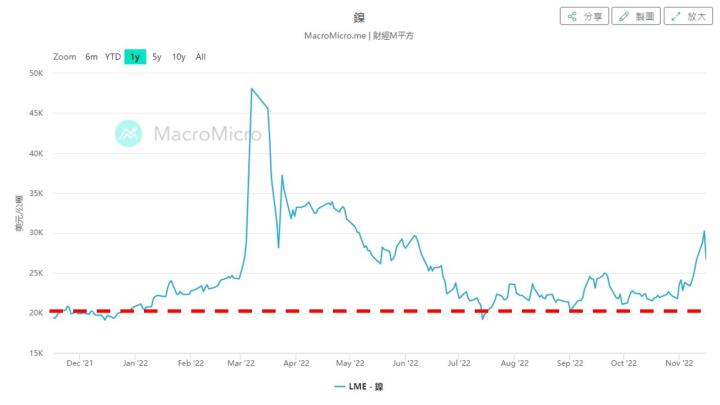Open the 分享 share button
Screen dimensions: 720x405
coord(584,17)
